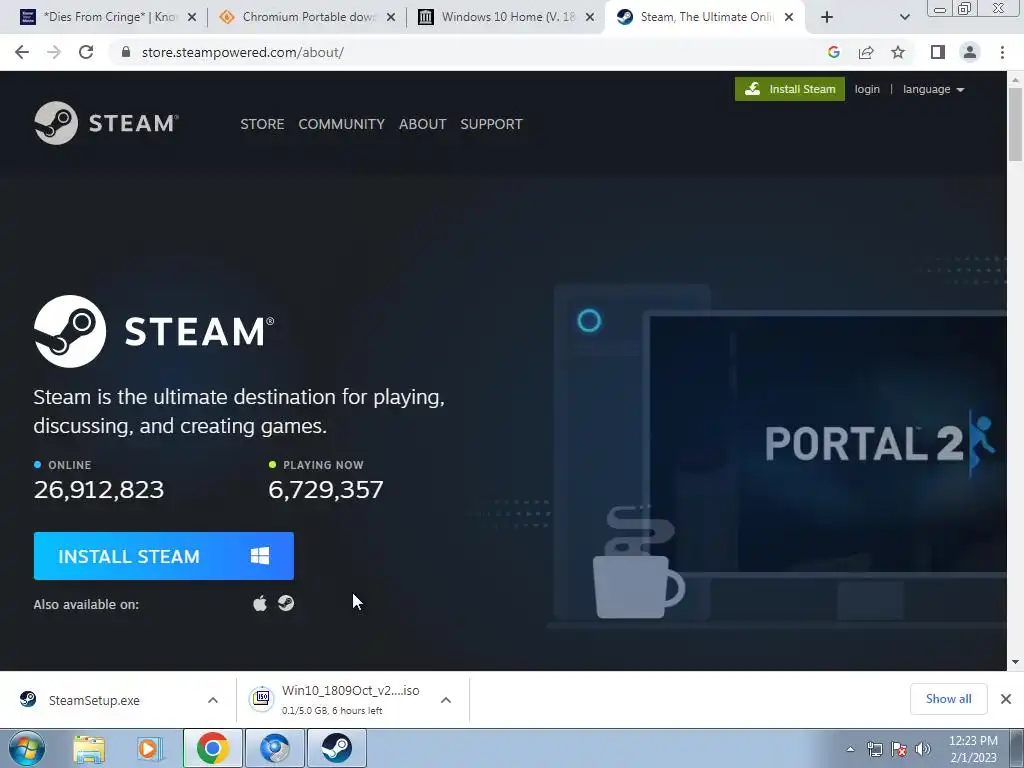Reload the current page
The image size is (1024, 768).
pos(86,52)
